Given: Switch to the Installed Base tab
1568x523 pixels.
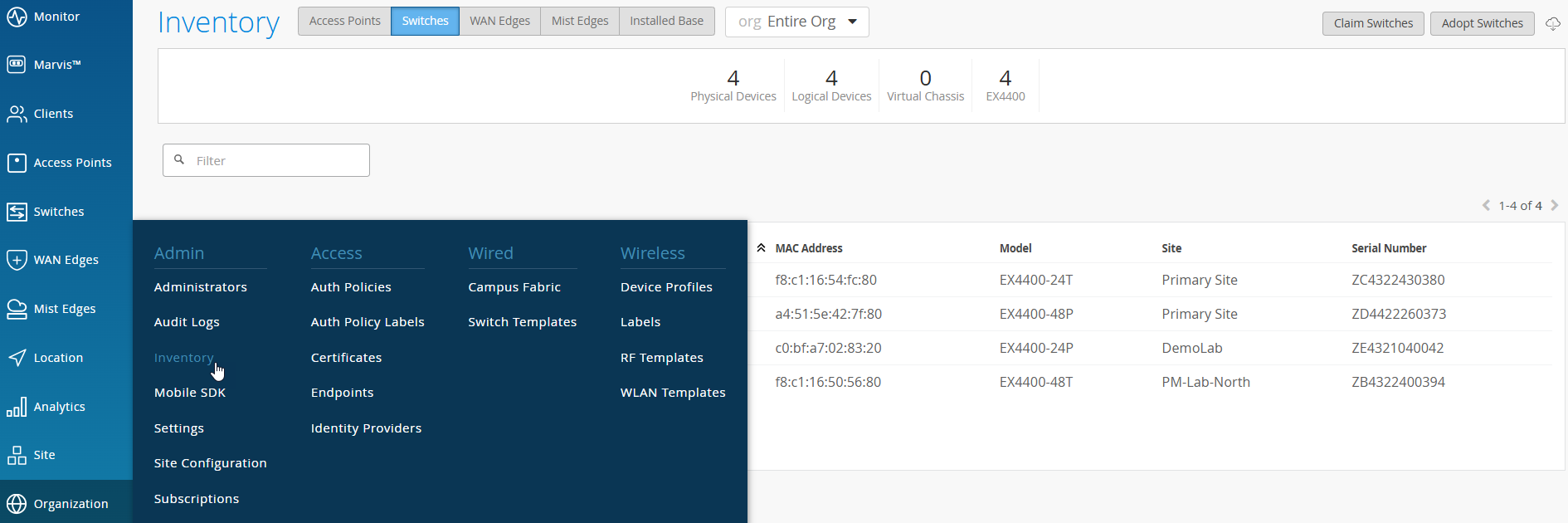Looking at the screenshot, I should coord(666,21).
